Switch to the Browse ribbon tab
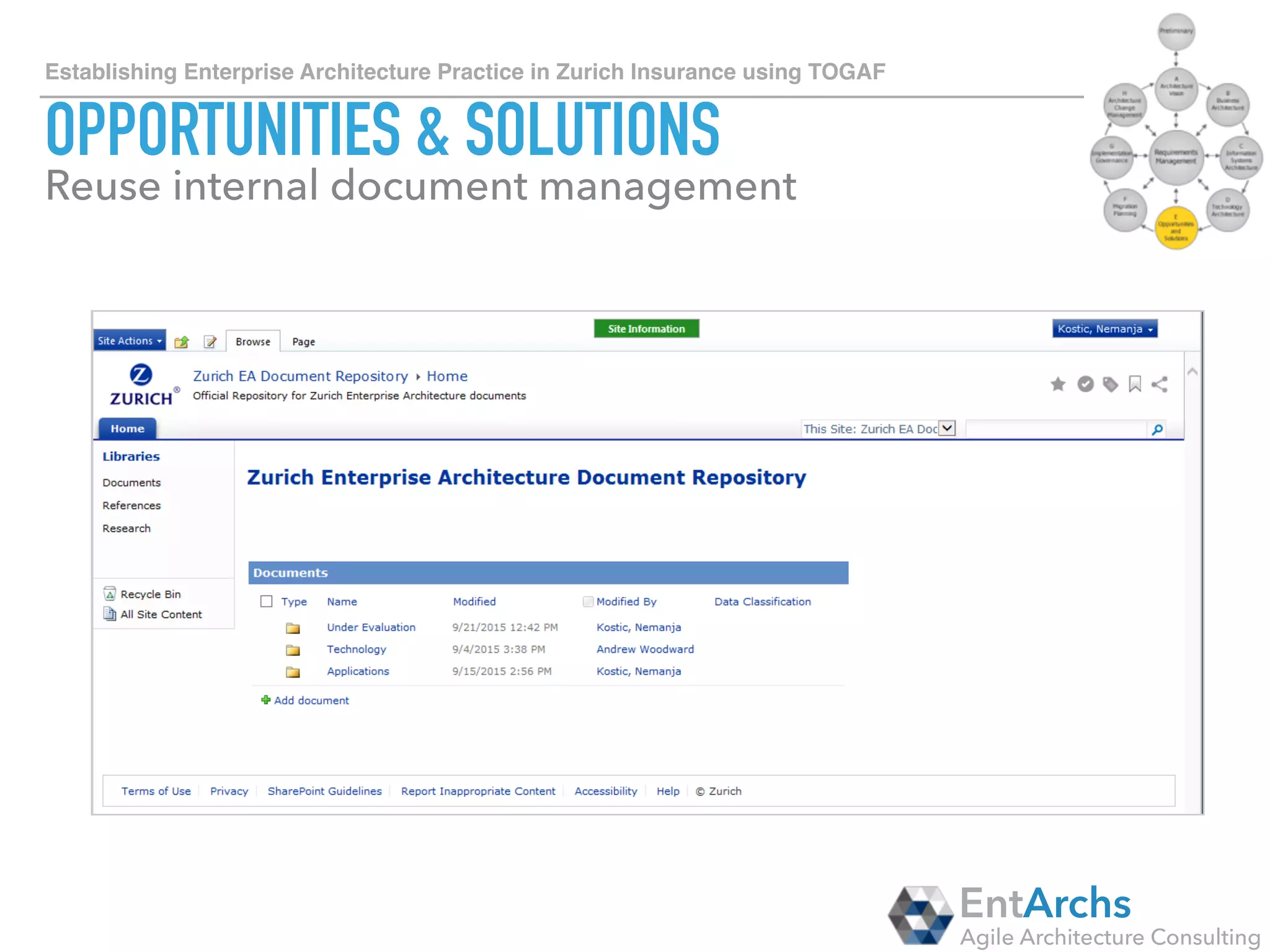Image resolution: width=1270 pixels, height=952 pixels. [253, 342]
